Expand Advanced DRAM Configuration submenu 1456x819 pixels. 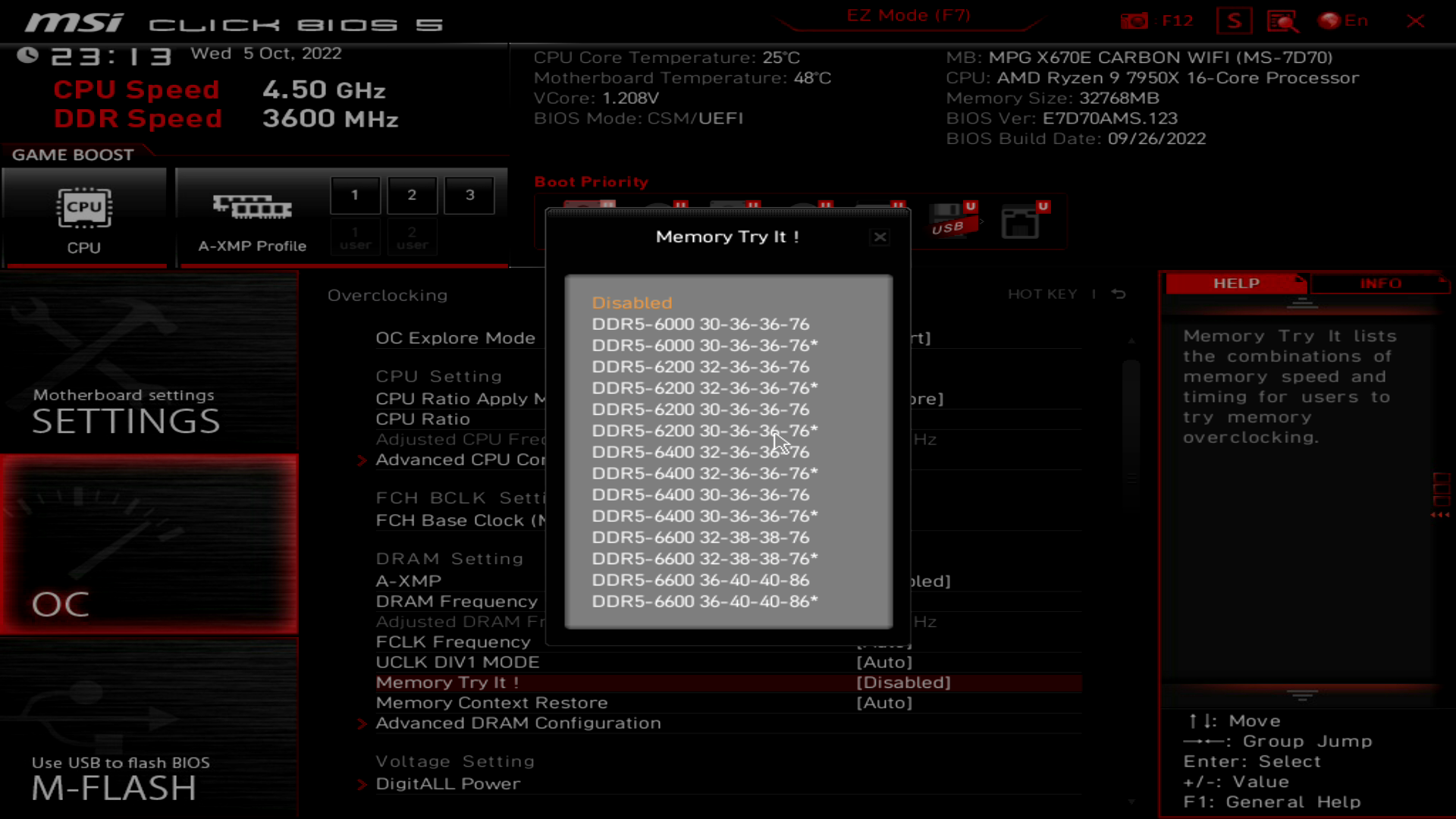click(x=518, y=723)
